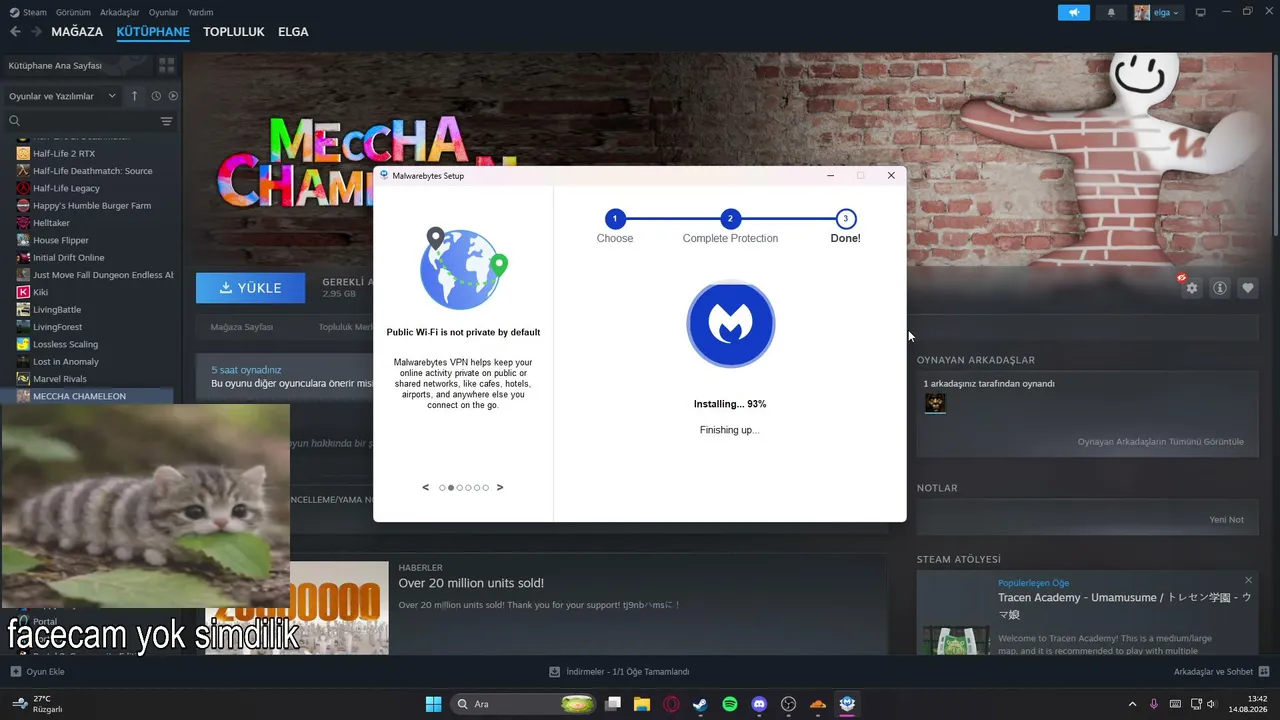Viewport: 1280px width, 720px height.
Task: Go to previous slide in Malwarebytes Setup
Action: pos(426,487)
